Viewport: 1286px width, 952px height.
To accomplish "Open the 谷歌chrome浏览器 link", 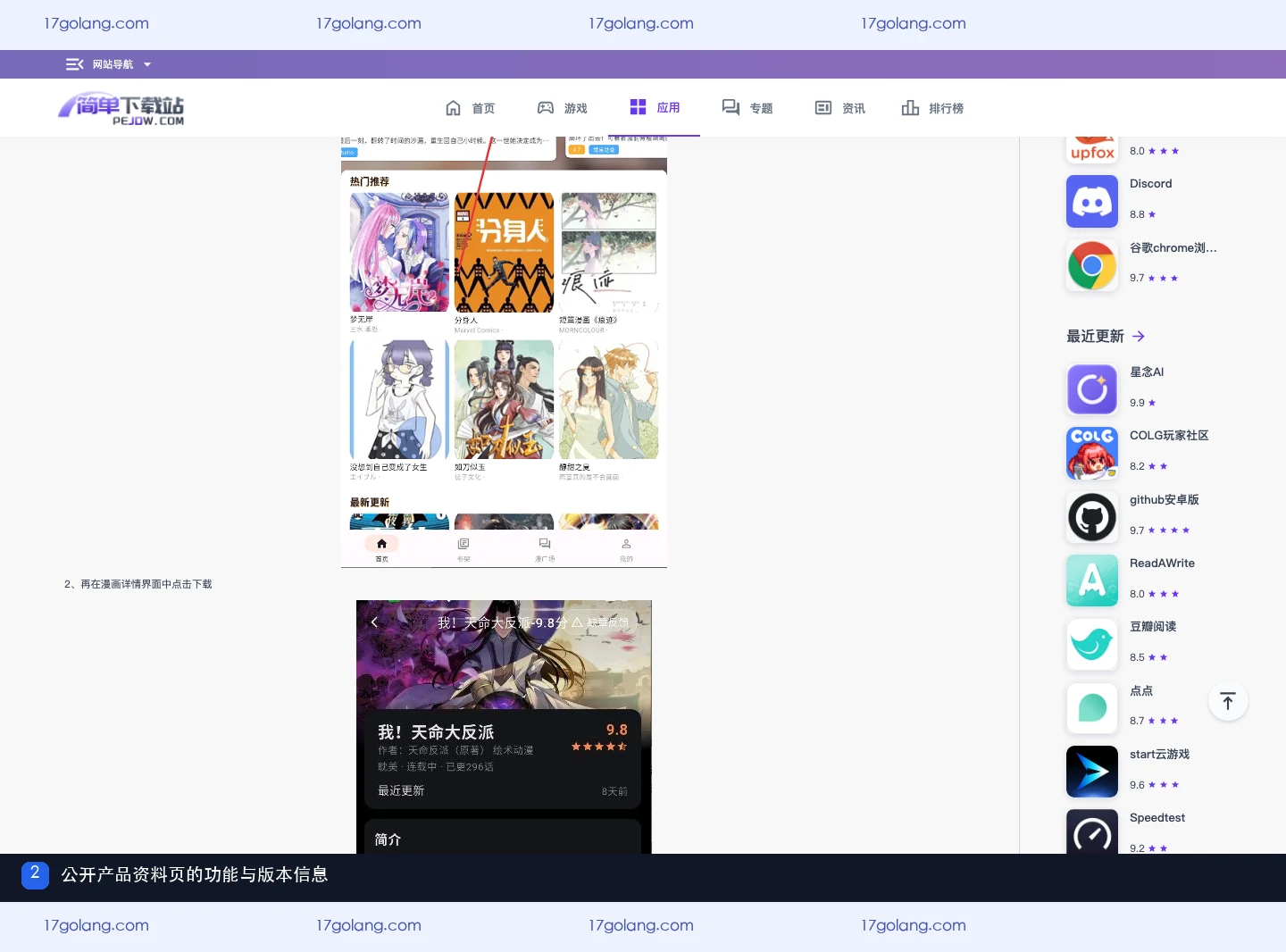I will point(1173,247).
